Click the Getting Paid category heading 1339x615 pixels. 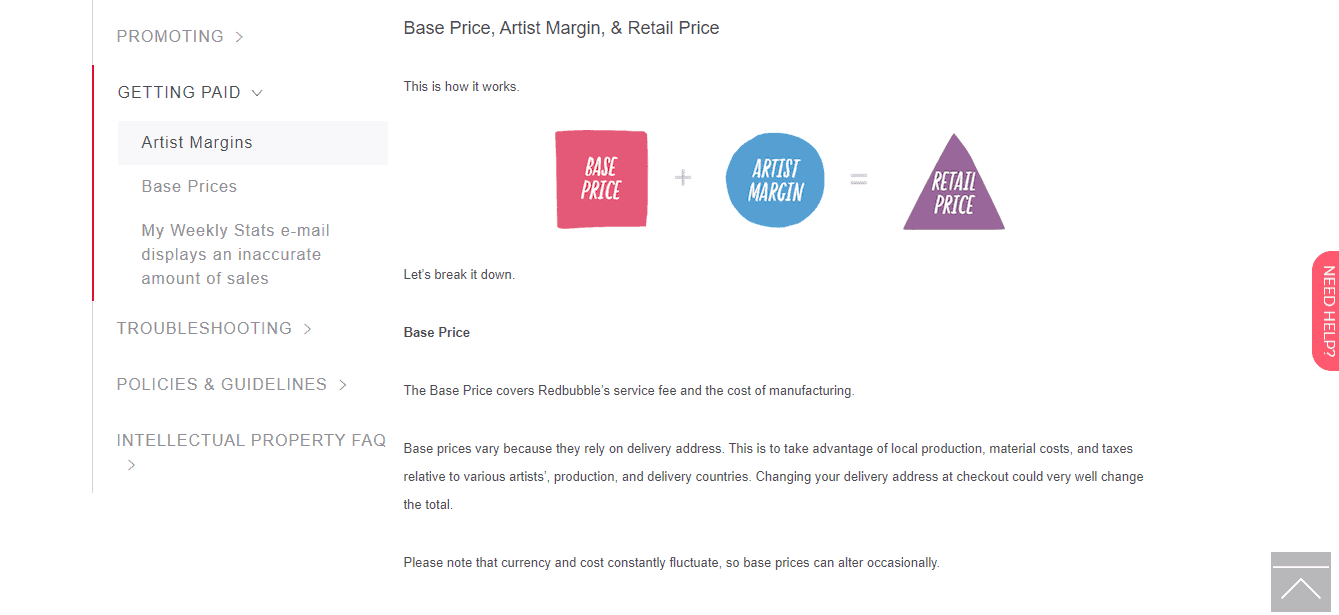point(179,93)
